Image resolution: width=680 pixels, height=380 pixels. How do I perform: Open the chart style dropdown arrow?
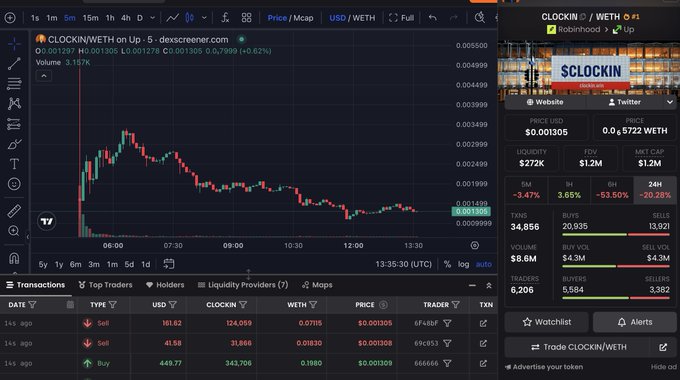tap(204, 18)
